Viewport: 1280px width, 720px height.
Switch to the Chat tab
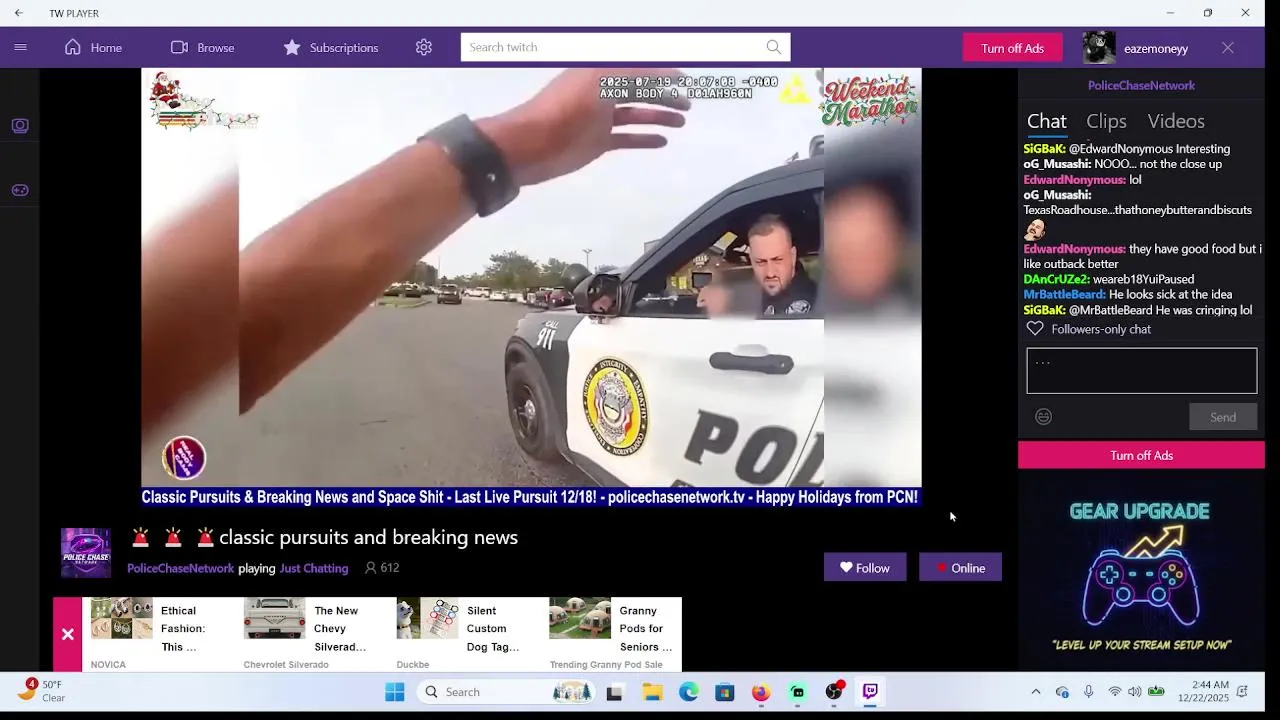click(1046, 121)
